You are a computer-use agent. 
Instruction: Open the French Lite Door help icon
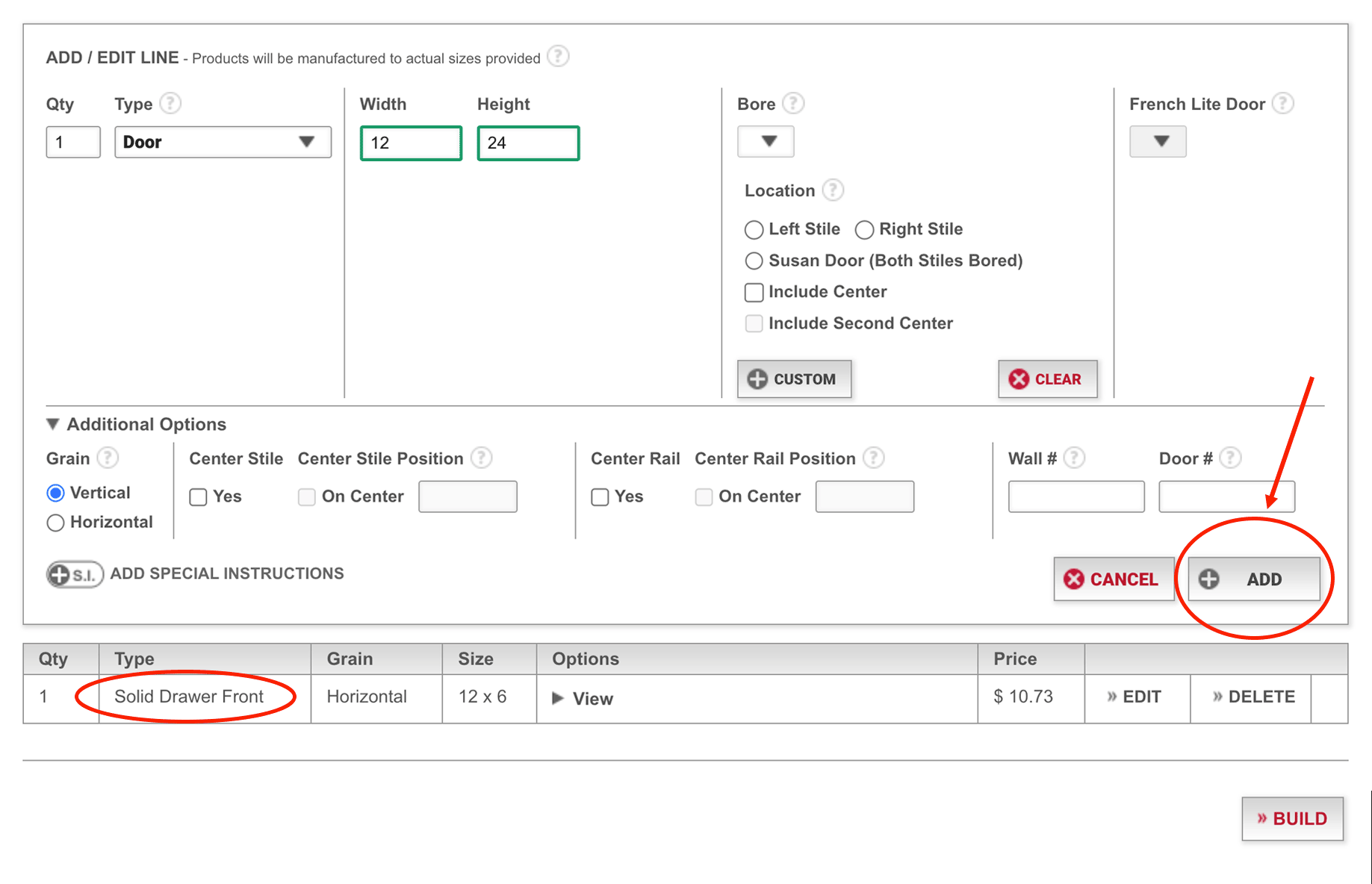[1282, 103]
